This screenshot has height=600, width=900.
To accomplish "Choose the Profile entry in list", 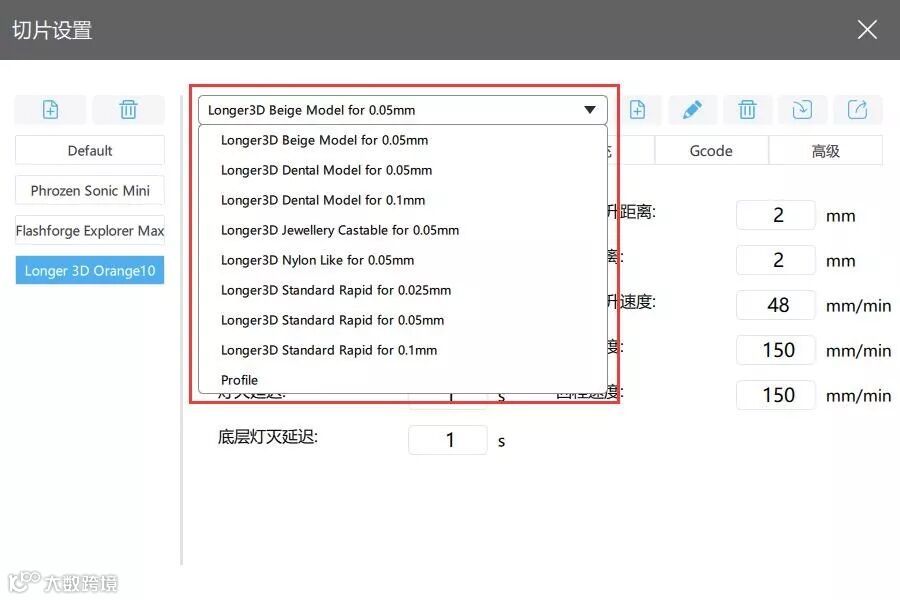I will tap(402, 380).
